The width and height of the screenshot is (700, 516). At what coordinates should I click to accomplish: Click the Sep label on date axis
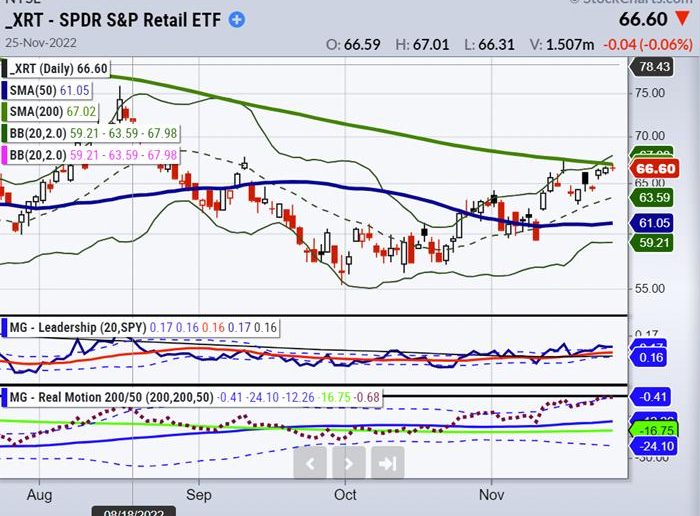click(x=199, y=495)
